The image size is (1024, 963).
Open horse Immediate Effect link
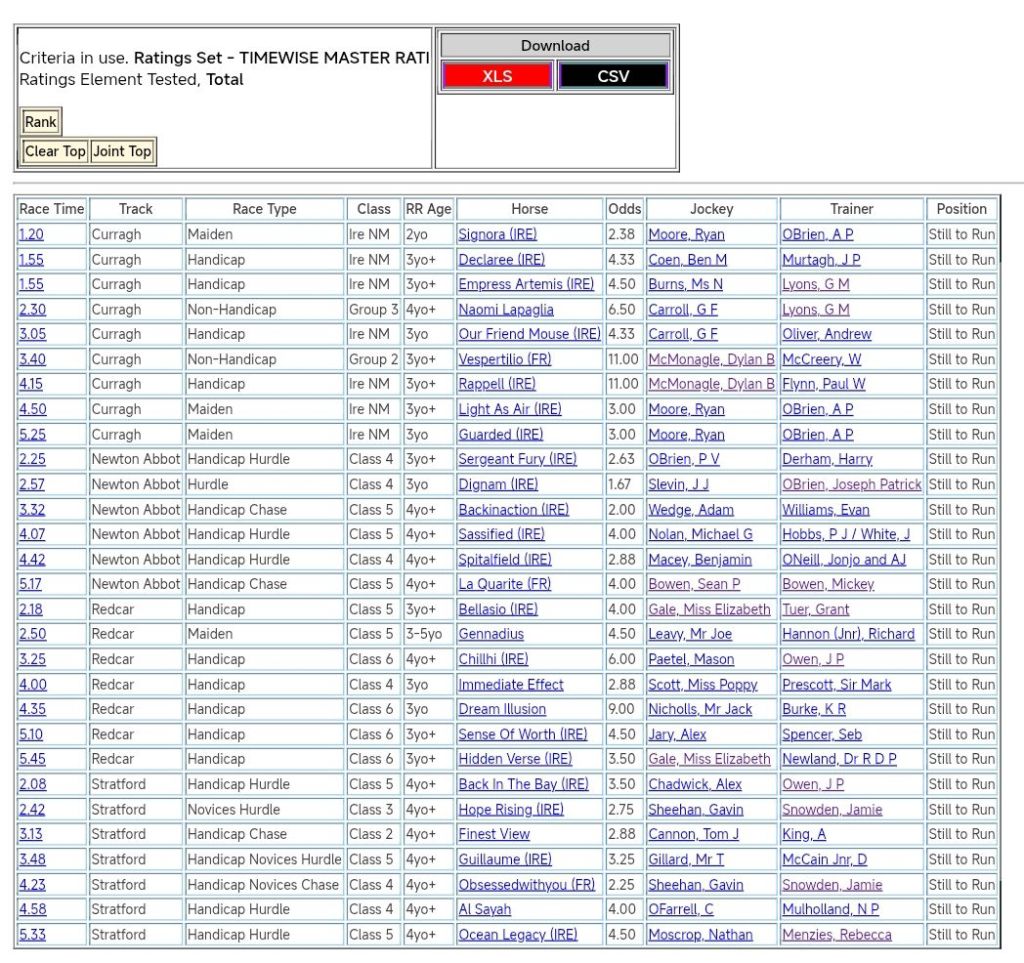[x=511, y=684]
